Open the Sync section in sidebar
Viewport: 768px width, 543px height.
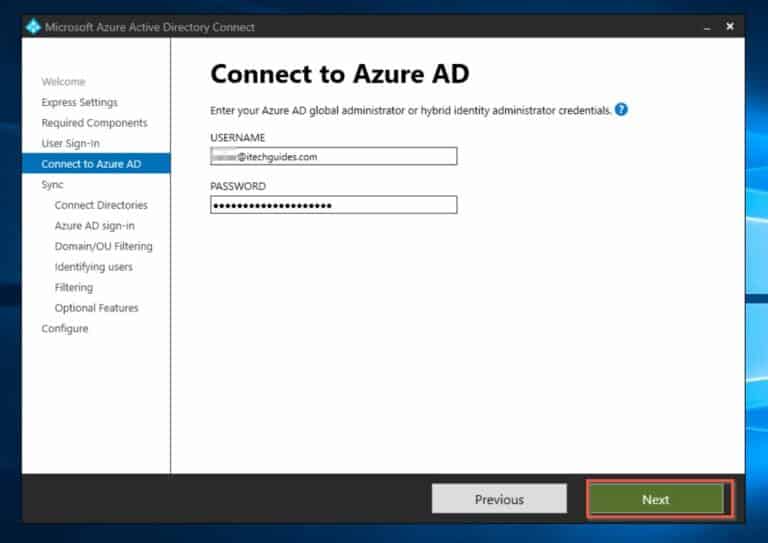[52, 185]
